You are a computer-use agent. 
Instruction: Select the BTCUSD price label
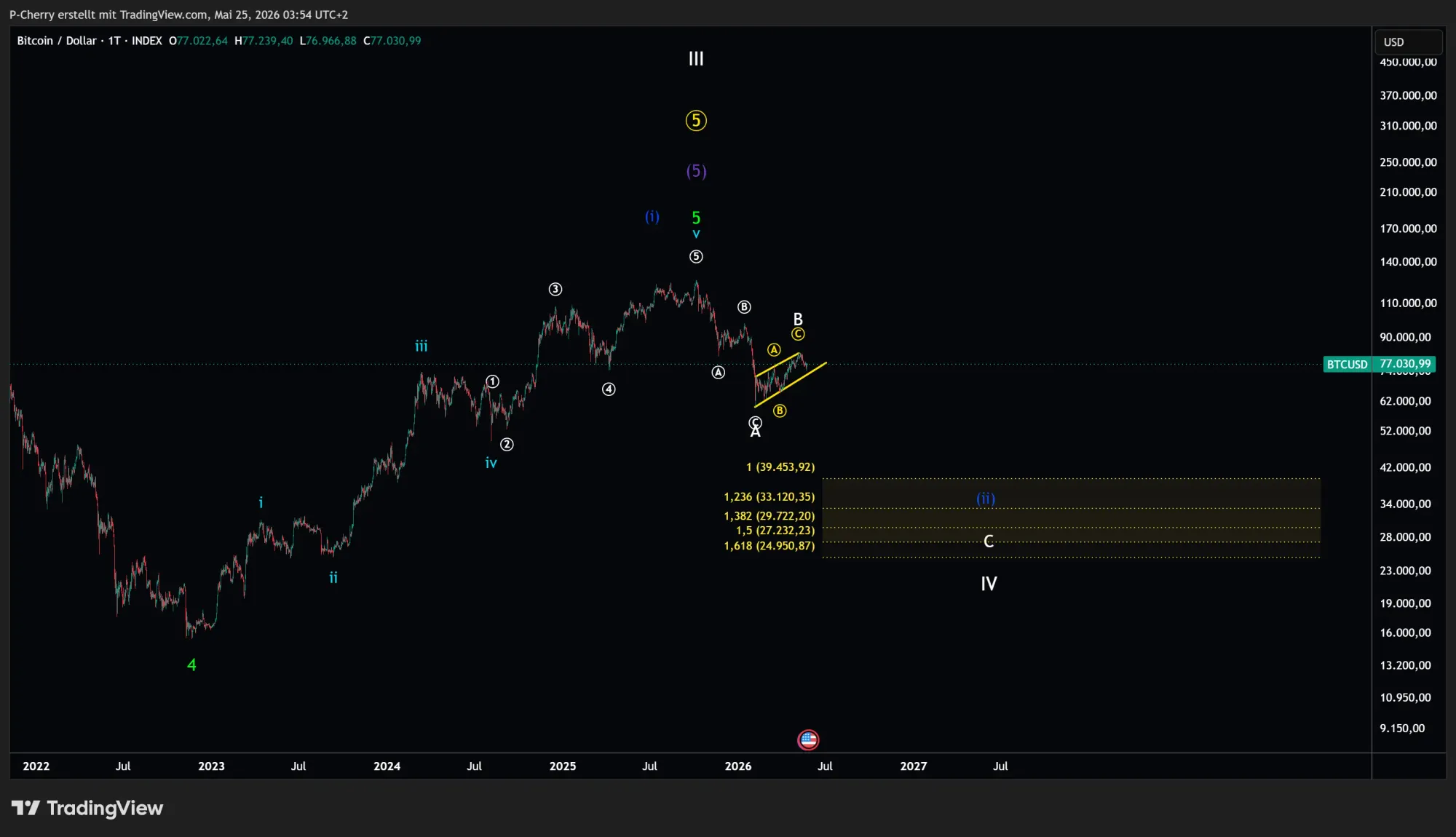click(1347, 364)
